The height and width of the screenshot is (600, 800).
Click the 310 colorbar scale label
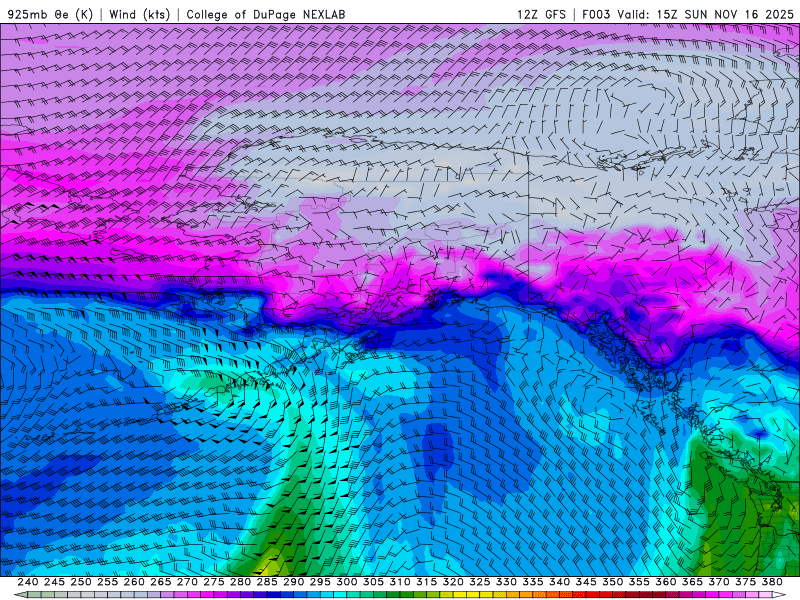[x=399, y=582]
